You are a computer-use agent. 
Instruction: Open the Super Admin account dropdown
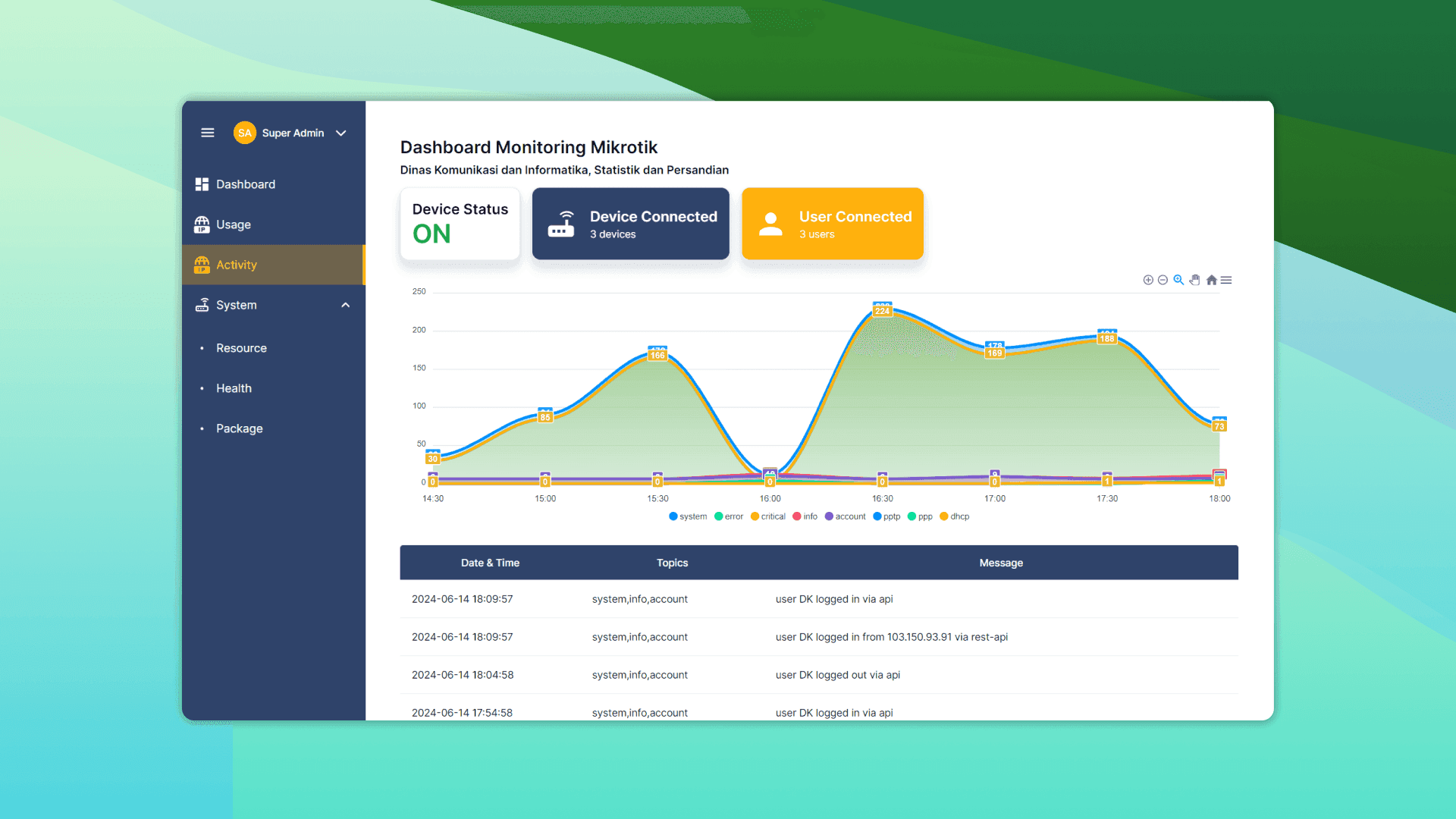pyautogui.click(x=292, y=133)
